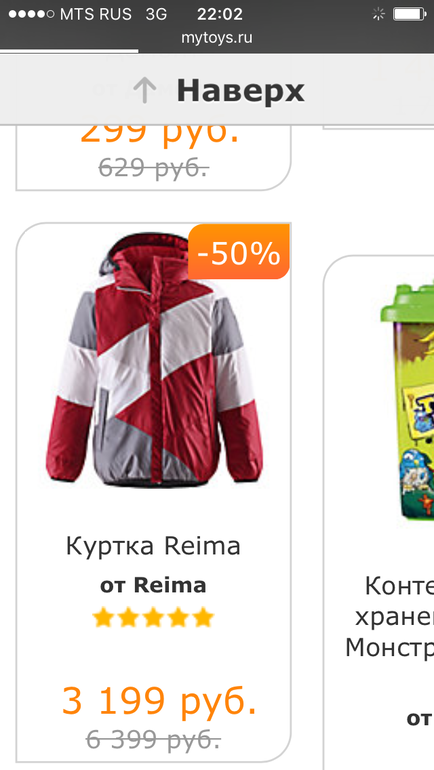Open the Куртка Reima product title
434x770 pixels.
(x=153, y=546)
